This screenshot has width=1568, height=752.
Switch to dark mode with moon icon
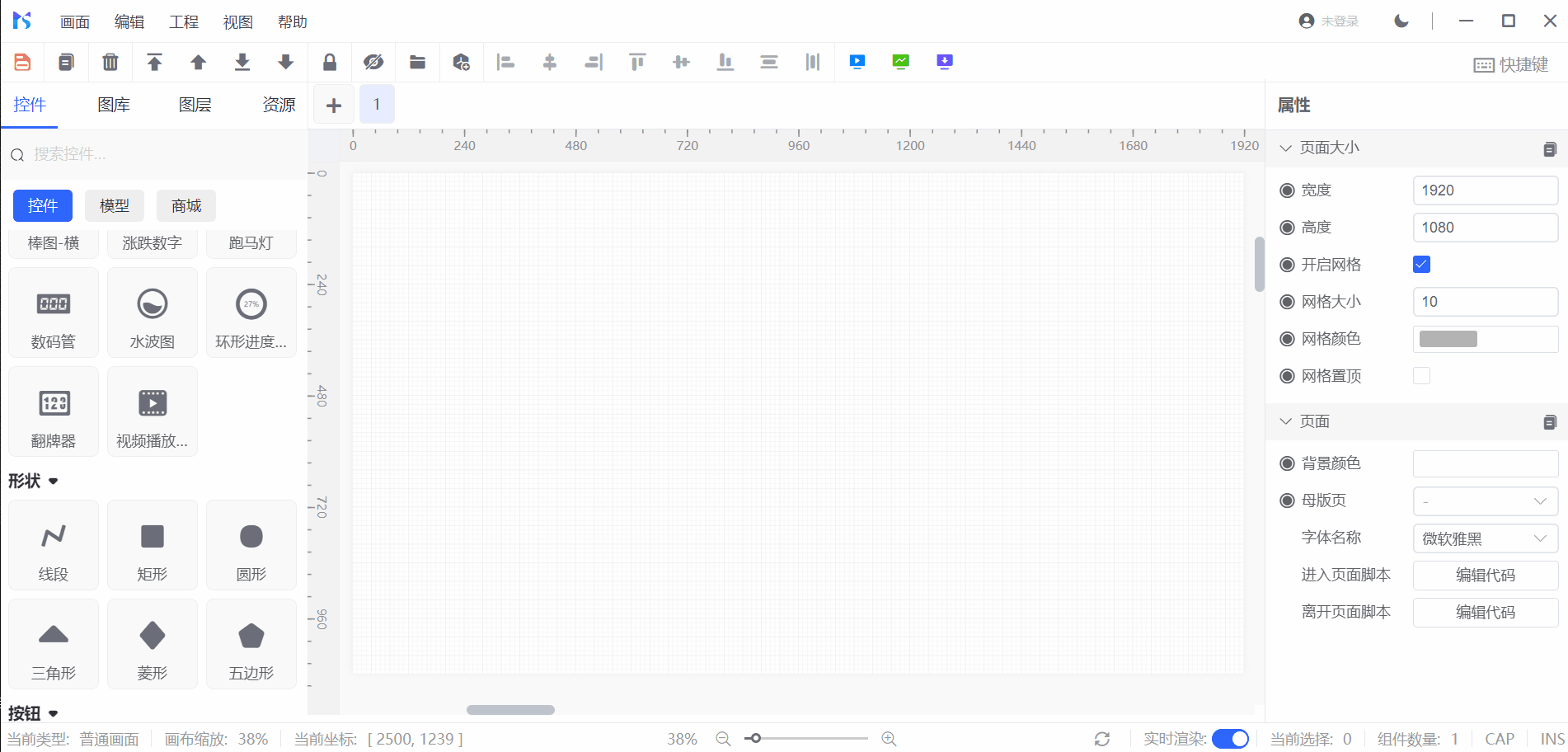click(1401, 21)
